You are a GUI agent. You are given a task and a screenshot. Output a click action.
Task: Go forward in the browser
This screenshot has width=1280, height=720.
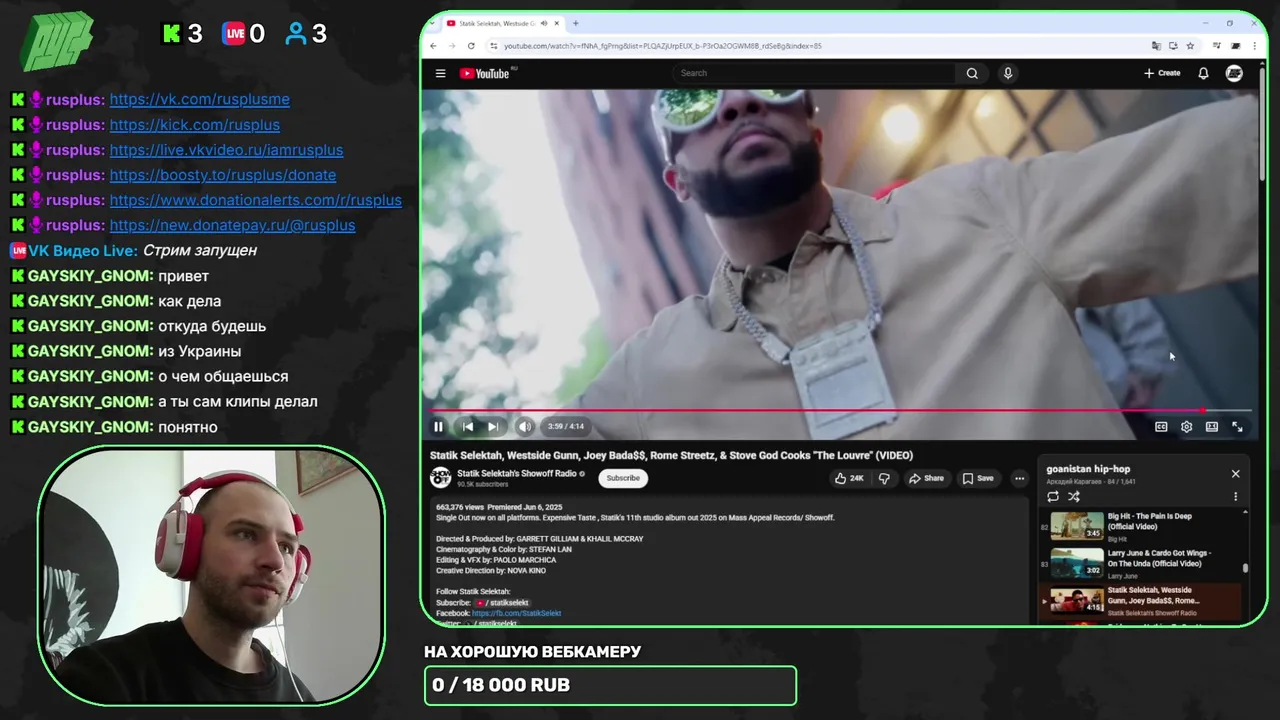pyautogui.click(x=452, y=46)
